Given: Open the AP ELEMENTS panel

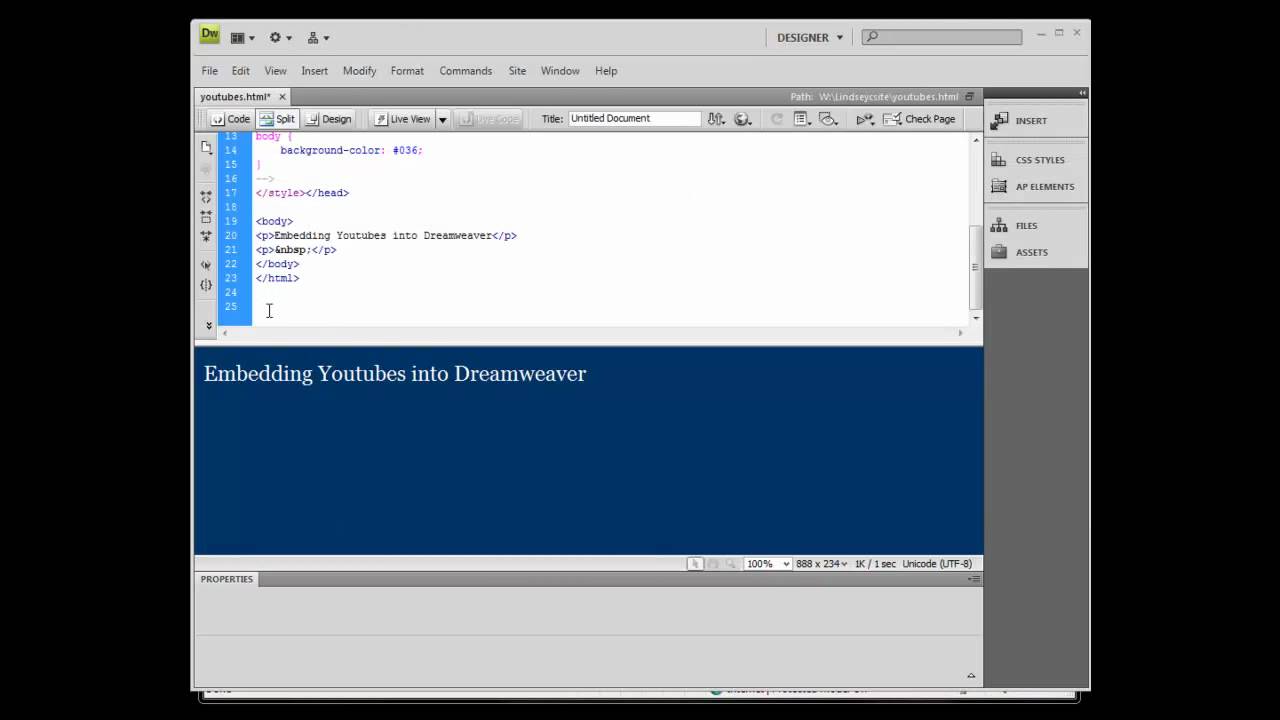Looking at the screenshot, I should (1035, 187).
